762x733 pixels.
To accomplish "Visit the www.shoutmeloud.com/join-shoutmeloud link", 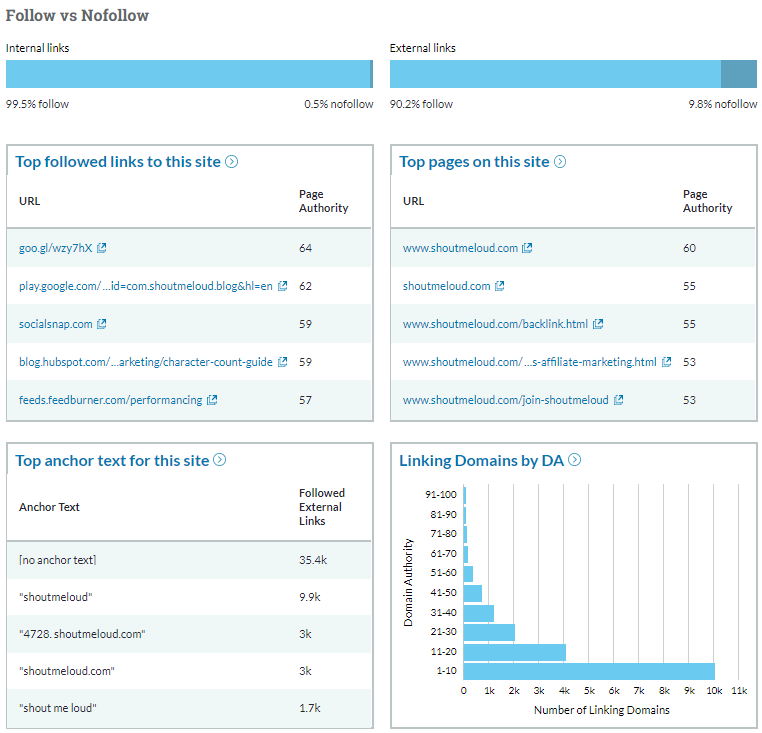I will pos(505,400).
